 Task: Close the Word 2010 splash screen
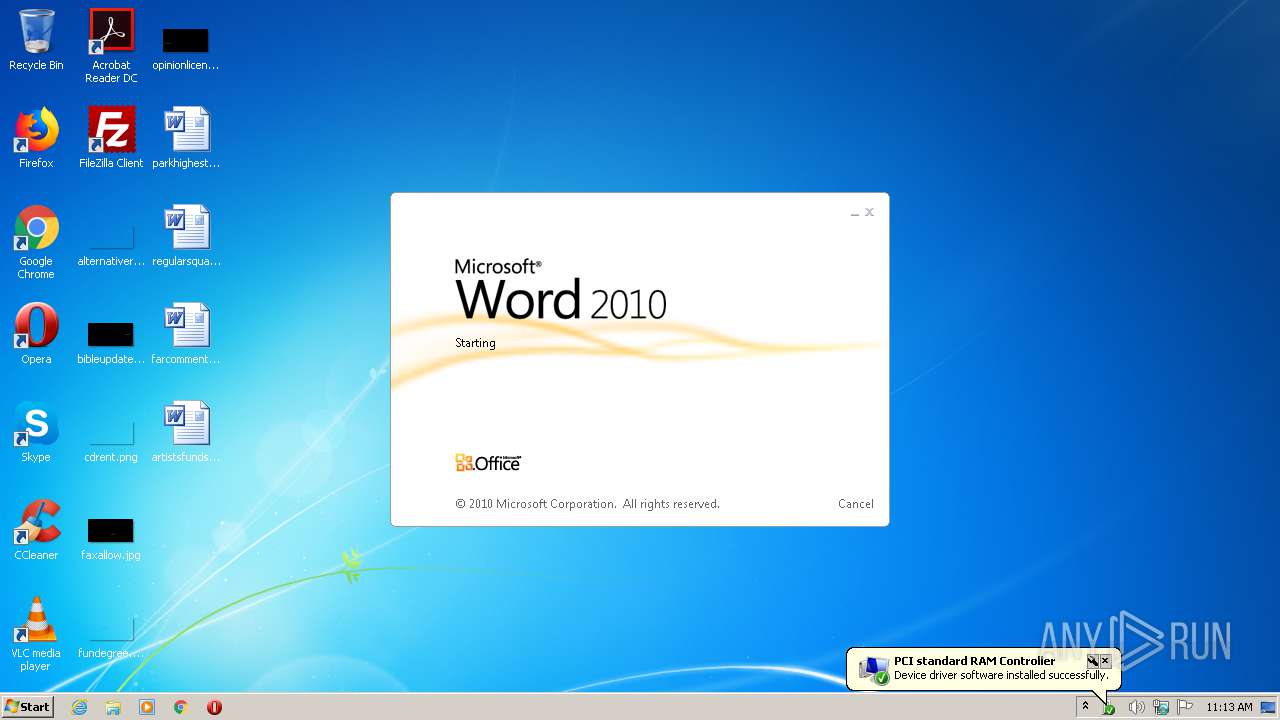point(869,212)
